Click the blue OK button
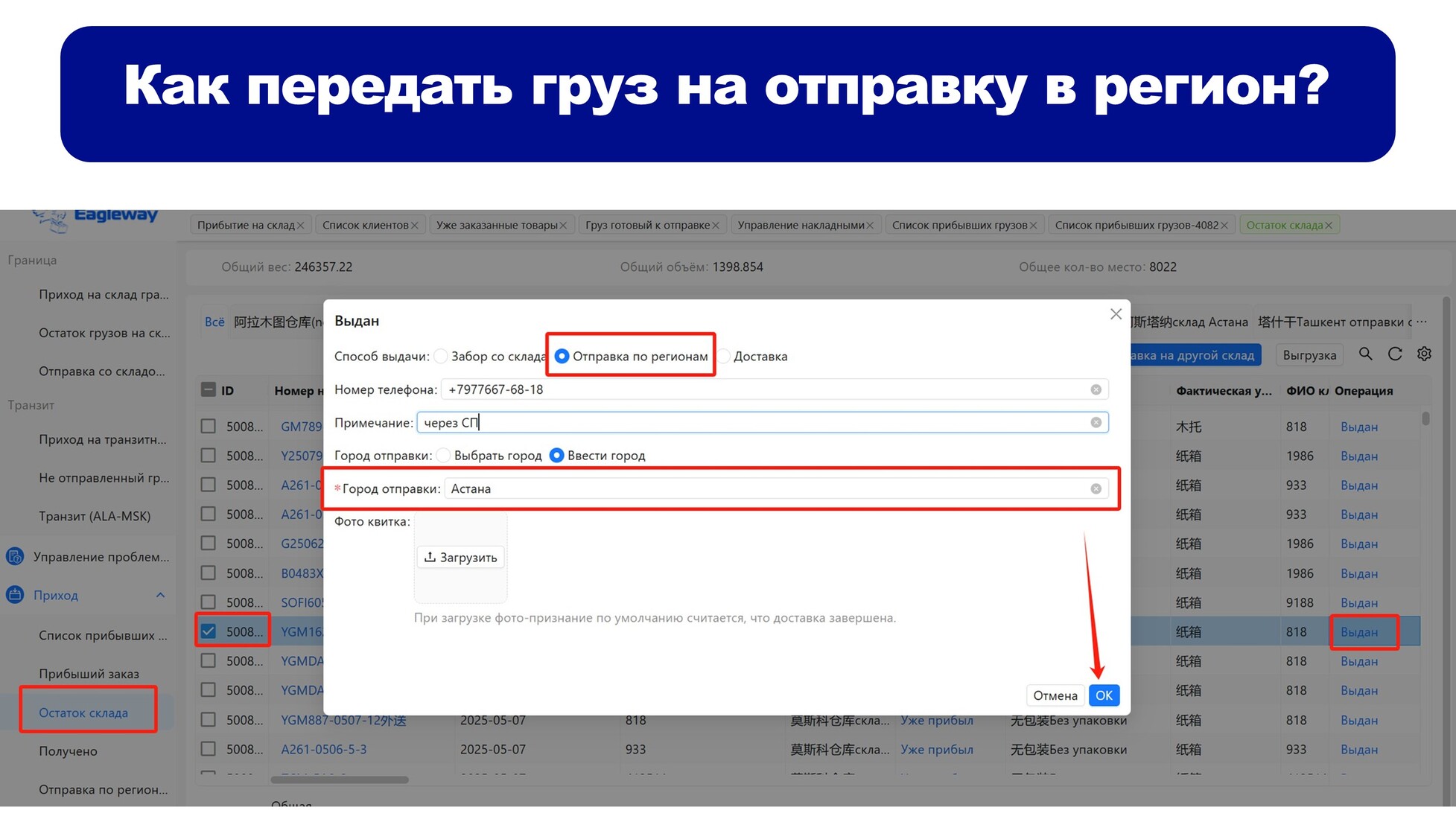 click(x=1104, y=695)
